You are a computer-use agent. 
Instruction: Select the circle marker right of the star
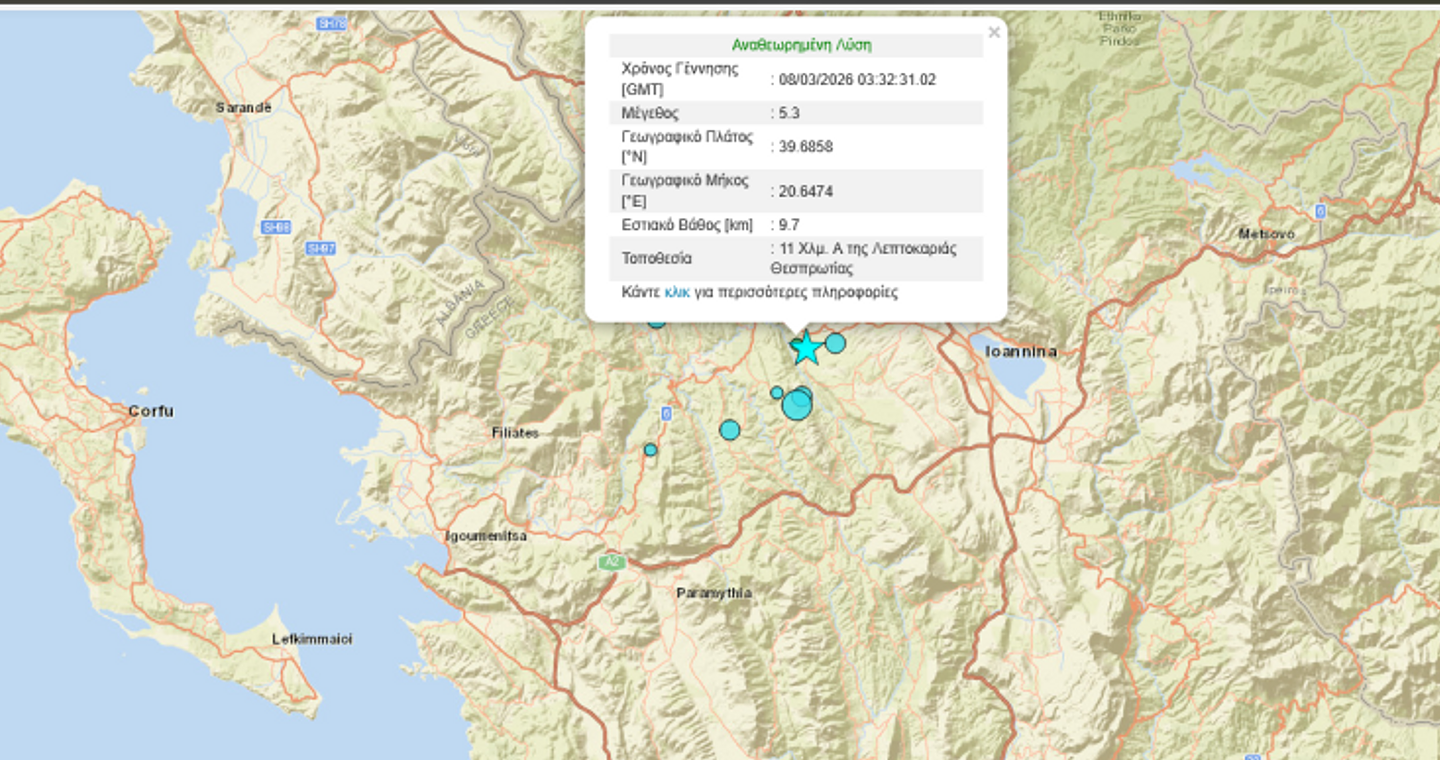pos(835,344)
